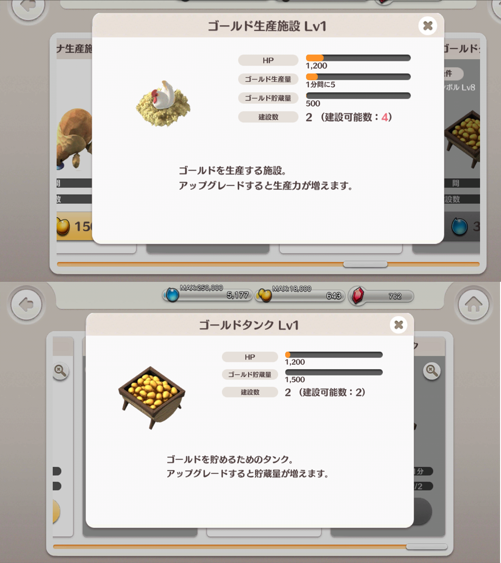This screenshot has width=501, height=563.
Task: Click the blue orb price button at right
Action: [462, 227]
